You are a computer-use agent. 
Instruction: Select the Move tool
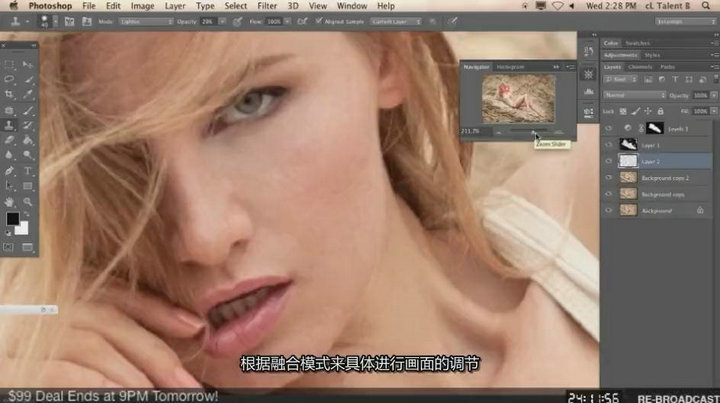tap(28, 65)
